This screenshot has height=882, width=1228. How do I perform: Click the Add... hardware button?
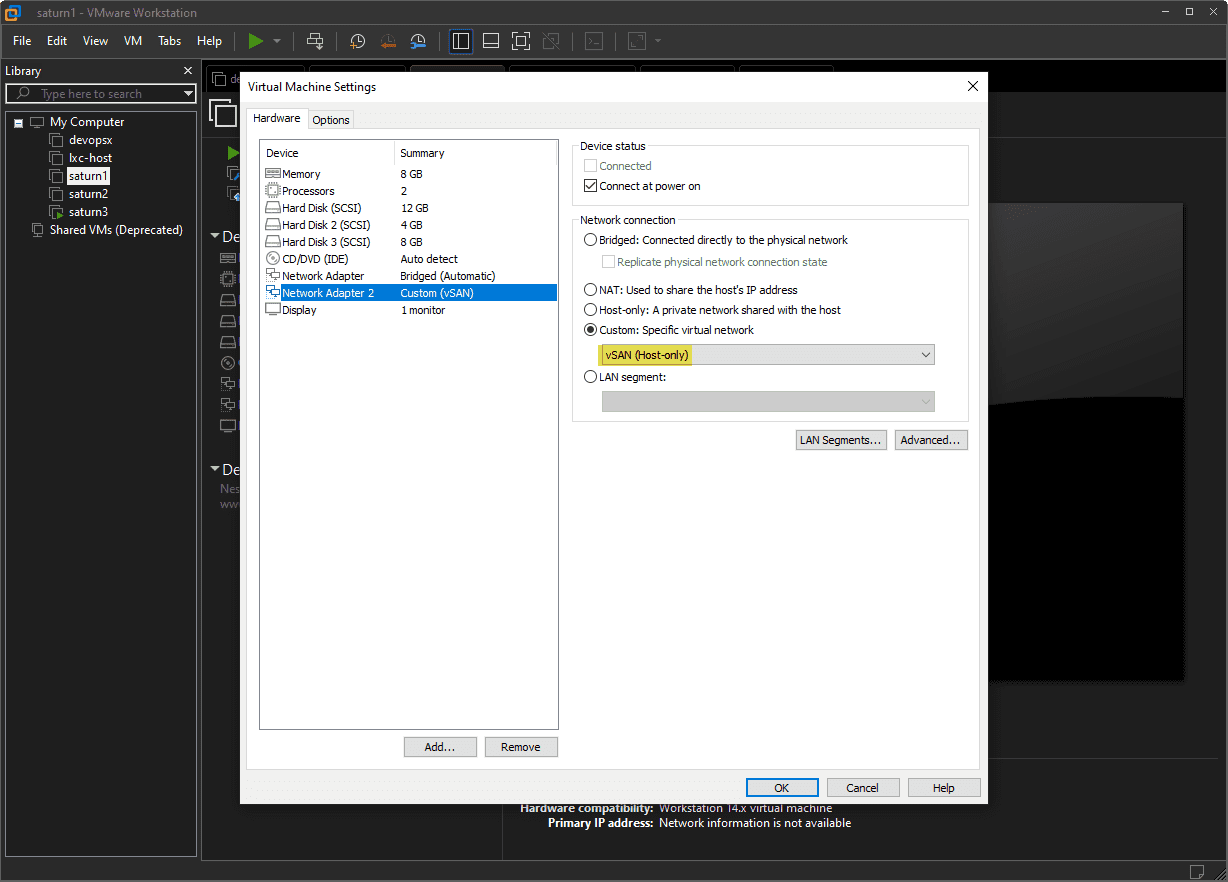click(x=440, y=747)
